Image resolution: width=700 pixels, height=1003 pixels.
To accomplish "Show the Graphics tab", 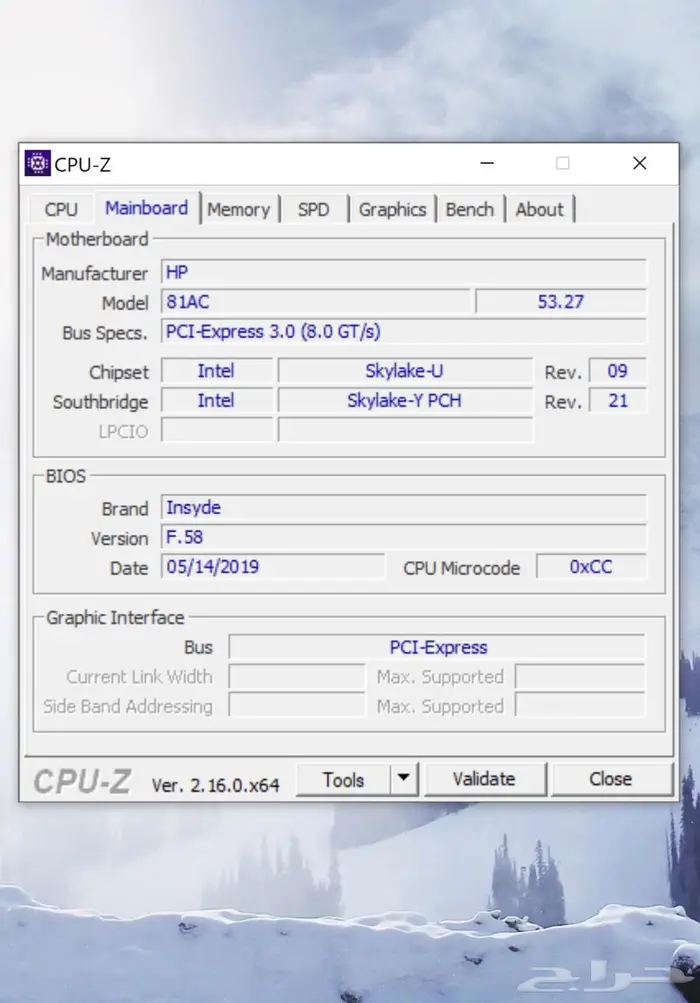I will (392, 209).
